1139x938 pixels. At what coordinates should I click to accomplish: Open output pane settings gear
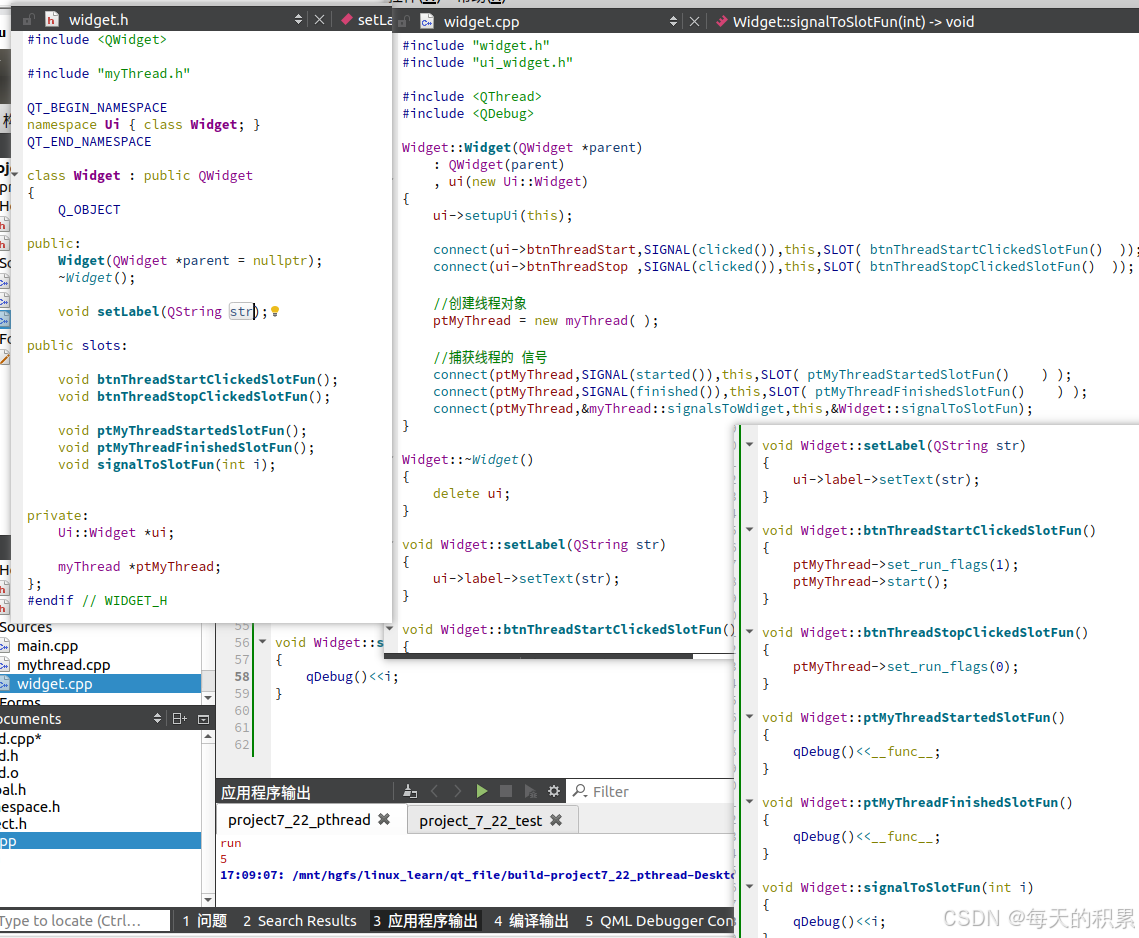(553, 791)
